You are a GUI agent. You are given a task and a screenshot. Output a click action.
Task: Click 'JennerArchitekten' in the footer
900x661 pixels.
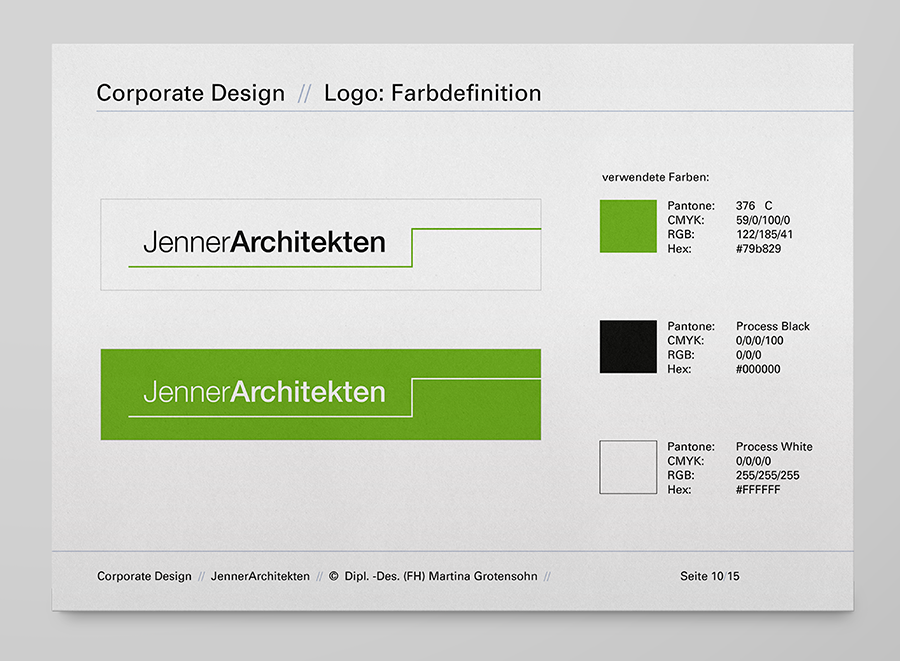pos(260,576)
